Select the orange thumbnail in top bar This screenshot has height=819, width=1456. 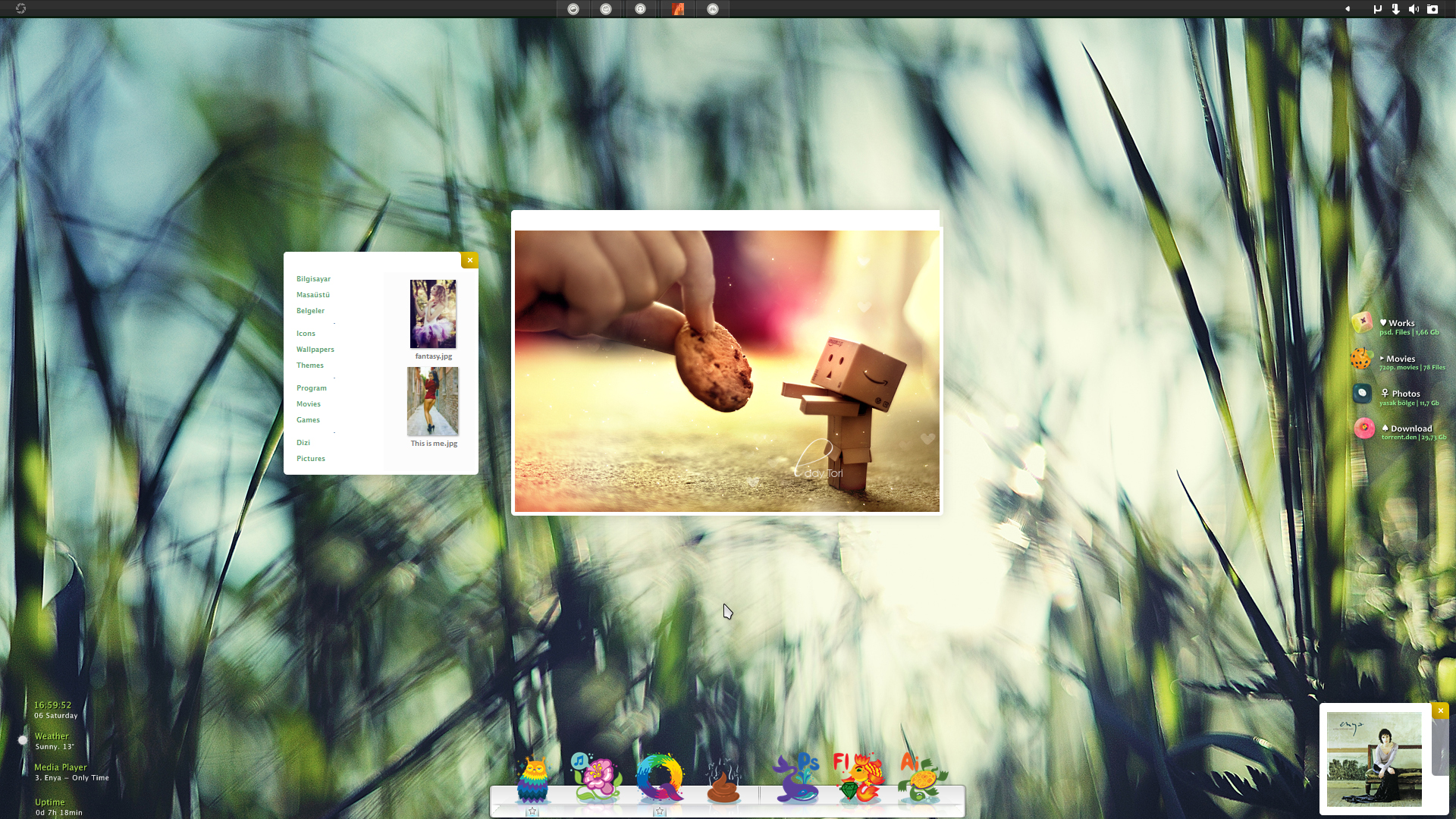coord(678,9)
